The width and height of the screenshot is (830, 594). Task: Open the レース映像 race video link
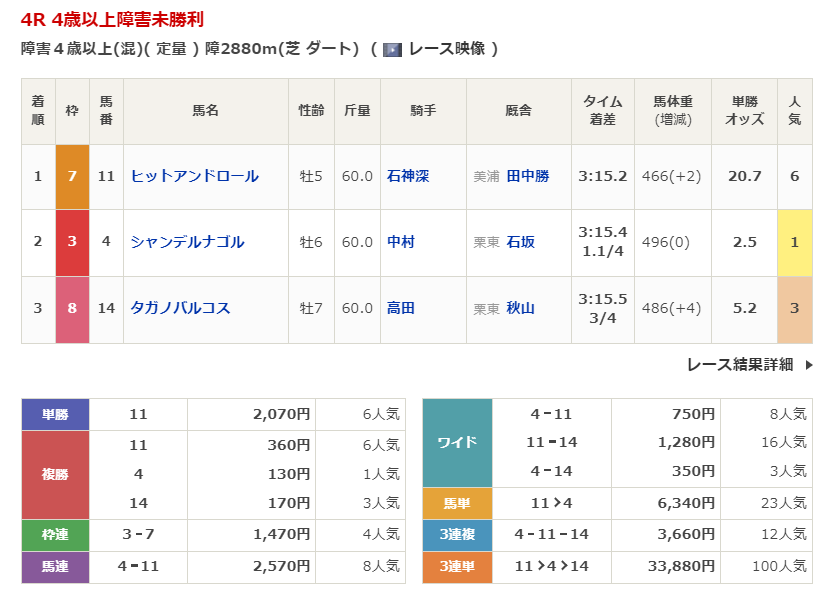coord(446,49)
